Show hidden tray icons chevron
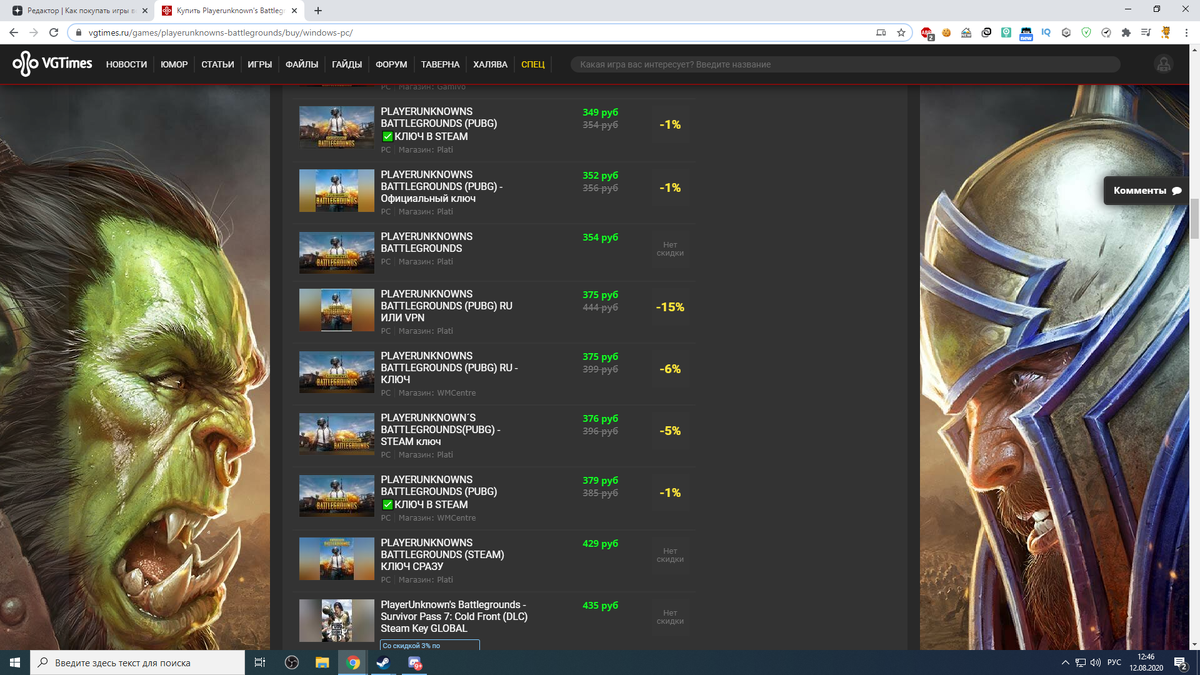The image size is (1200, 675). 1064,662
